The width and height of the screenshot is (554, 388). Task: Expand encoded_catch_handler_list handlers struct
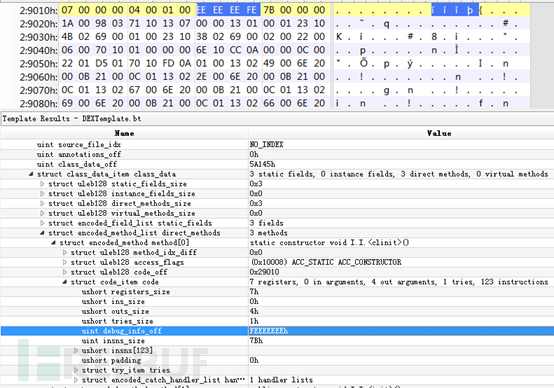coord(76,380)
